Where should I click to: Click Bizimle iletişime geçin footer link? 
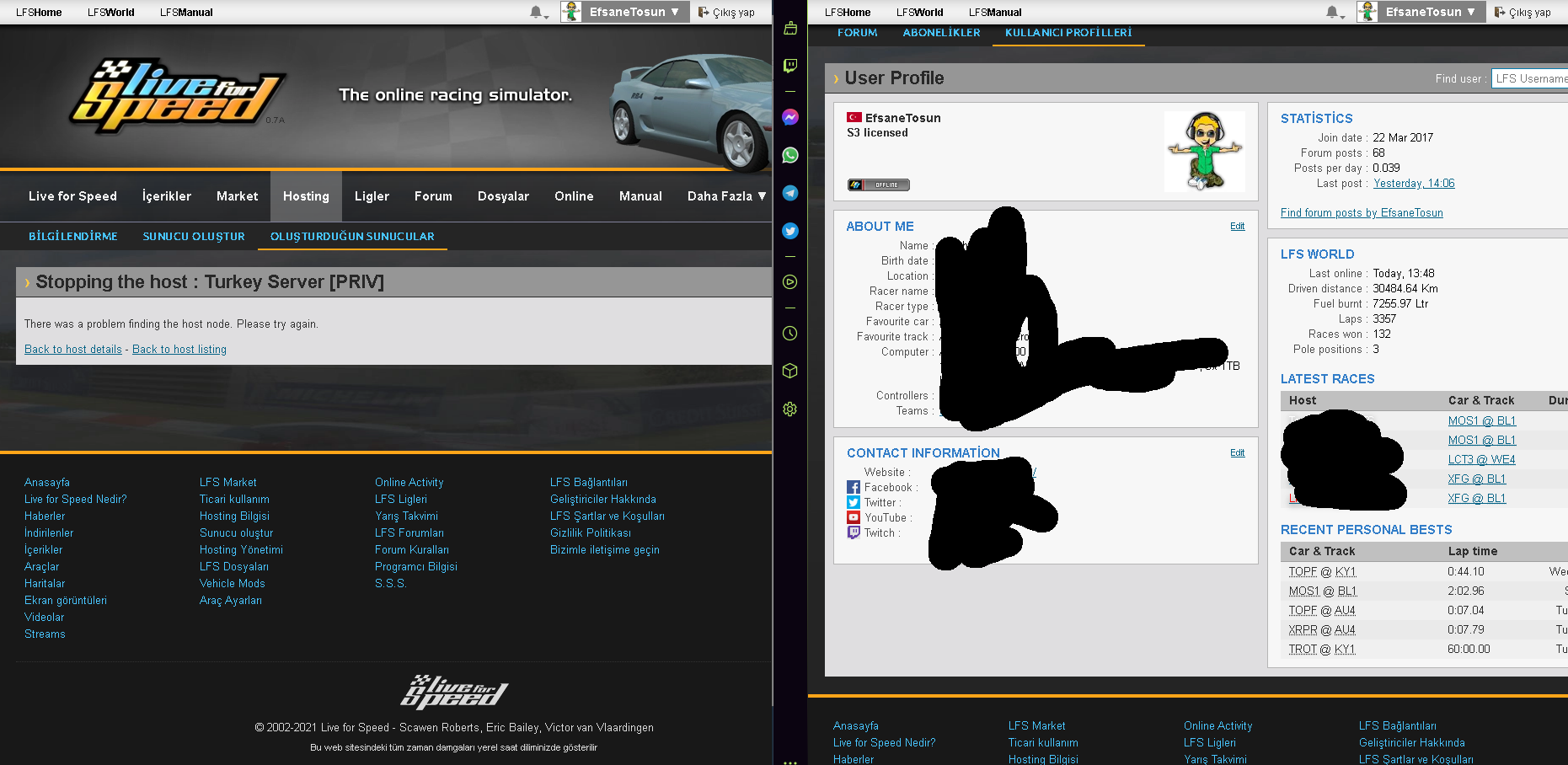[605, 549]
